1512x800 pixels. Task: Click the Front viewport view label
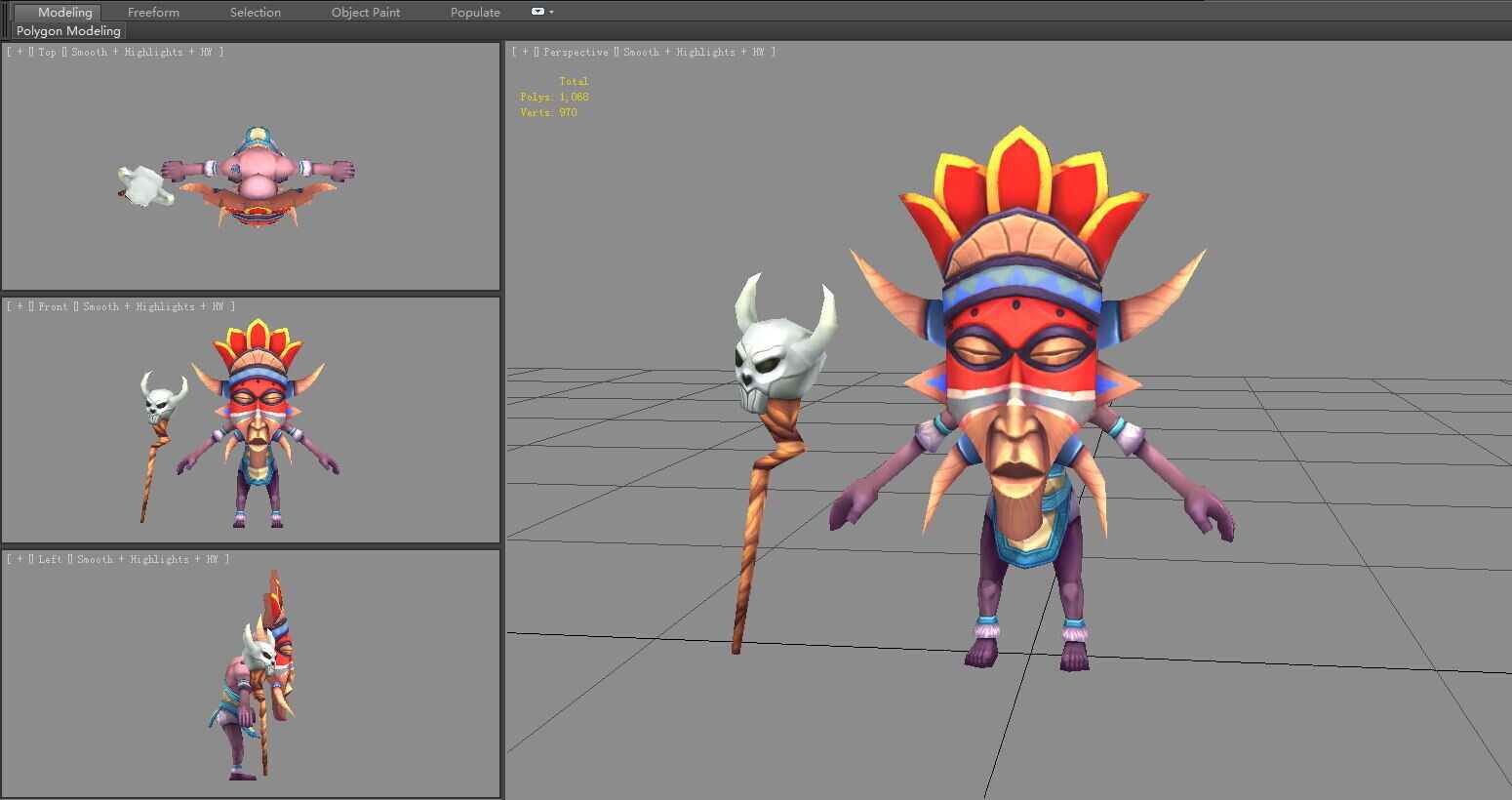click(53, 306)
